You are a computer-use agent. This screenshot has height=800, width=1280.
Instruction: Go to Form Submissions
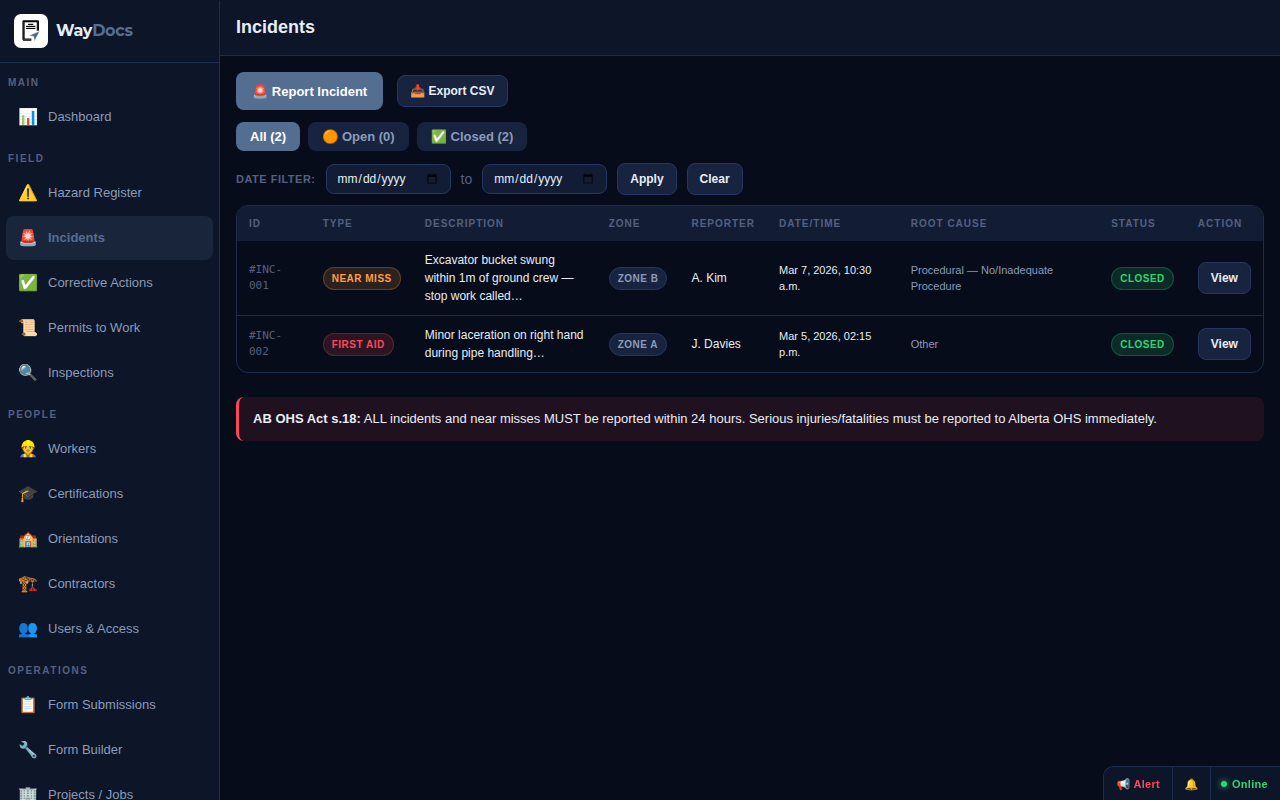(x=109, y=705)
